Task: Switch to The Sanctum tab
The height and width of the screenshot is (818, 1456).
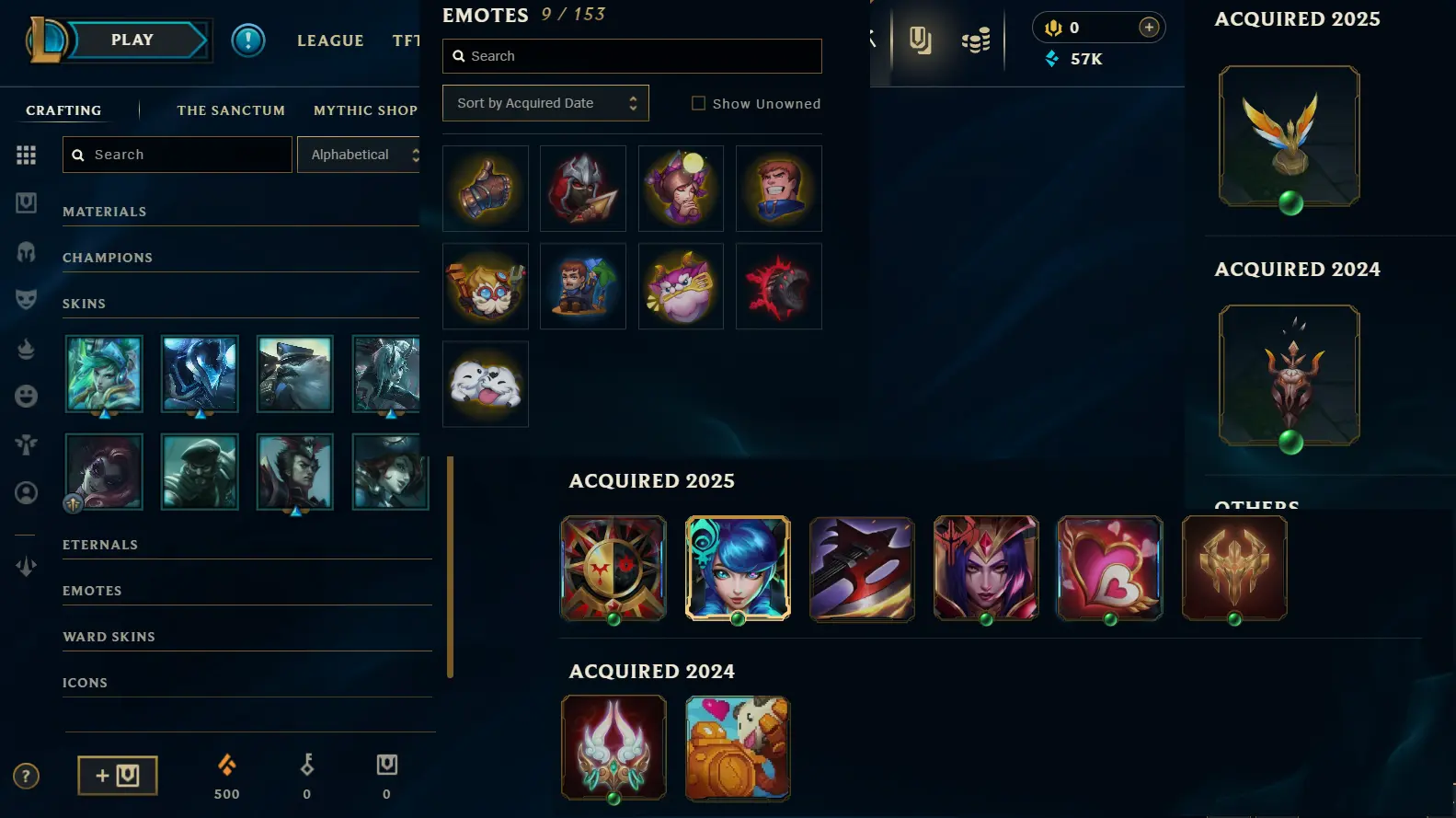Action: 231,110
